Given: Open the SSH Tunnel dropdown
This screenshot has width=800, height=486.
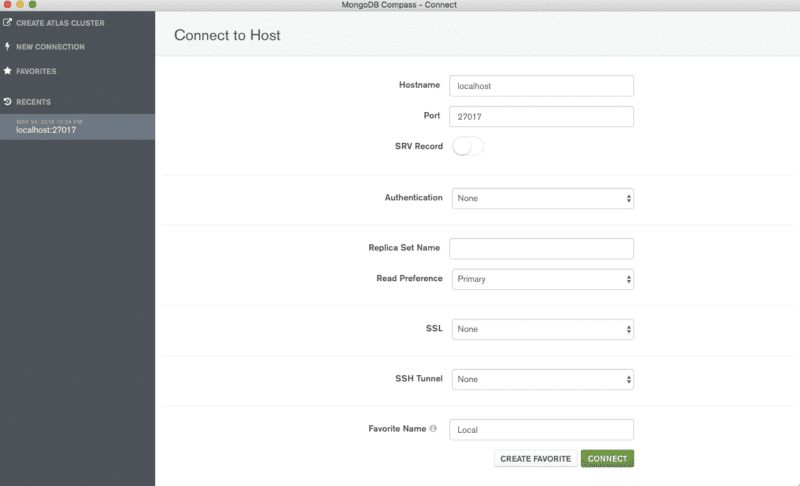Looking at the screenshot, I should (542, 379).
